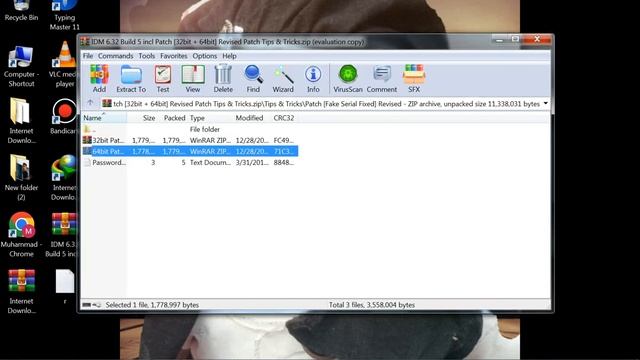The image size is (640, 360).
Task: Select the New folder (2) desktop icon
Action: (x=21, y=178)
